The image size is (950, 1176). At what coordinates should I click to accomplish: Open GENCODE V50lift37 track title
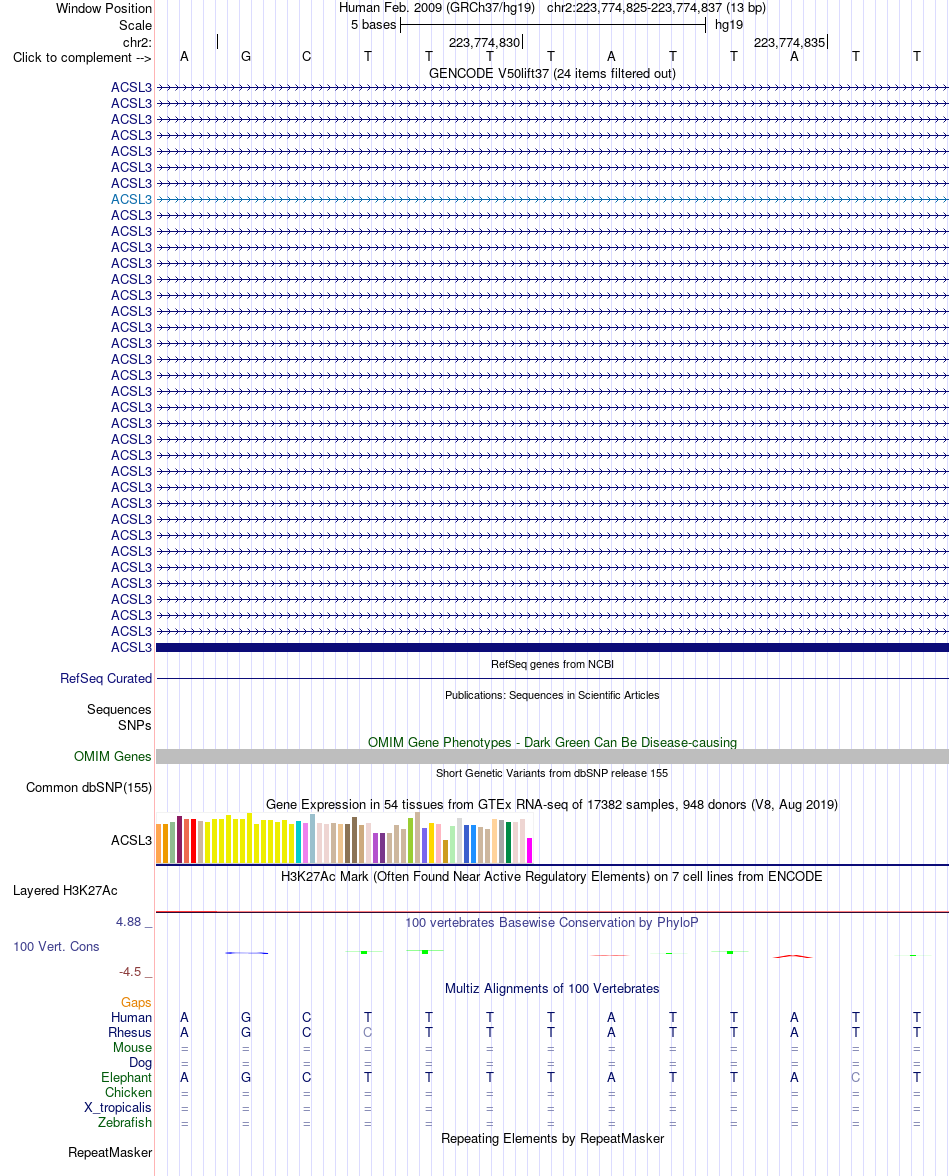pos(552,74)
